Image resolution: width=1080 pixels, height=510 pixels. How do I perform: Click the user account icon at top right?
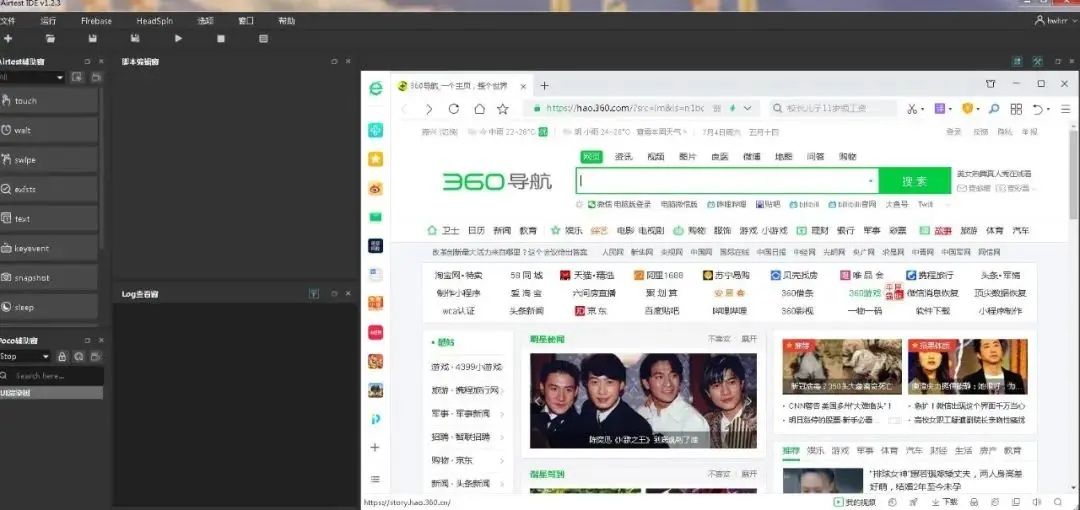pos(1039,21)
